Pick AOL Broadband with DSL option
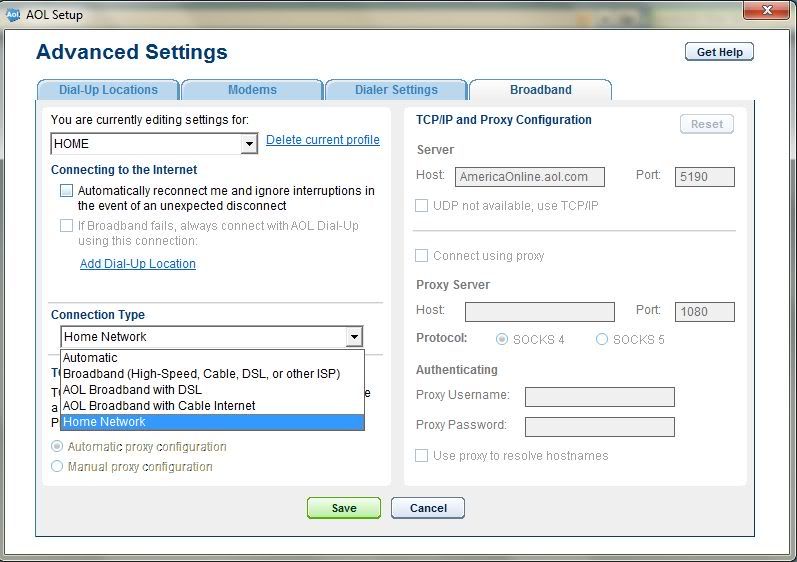 tap(212, 390)
